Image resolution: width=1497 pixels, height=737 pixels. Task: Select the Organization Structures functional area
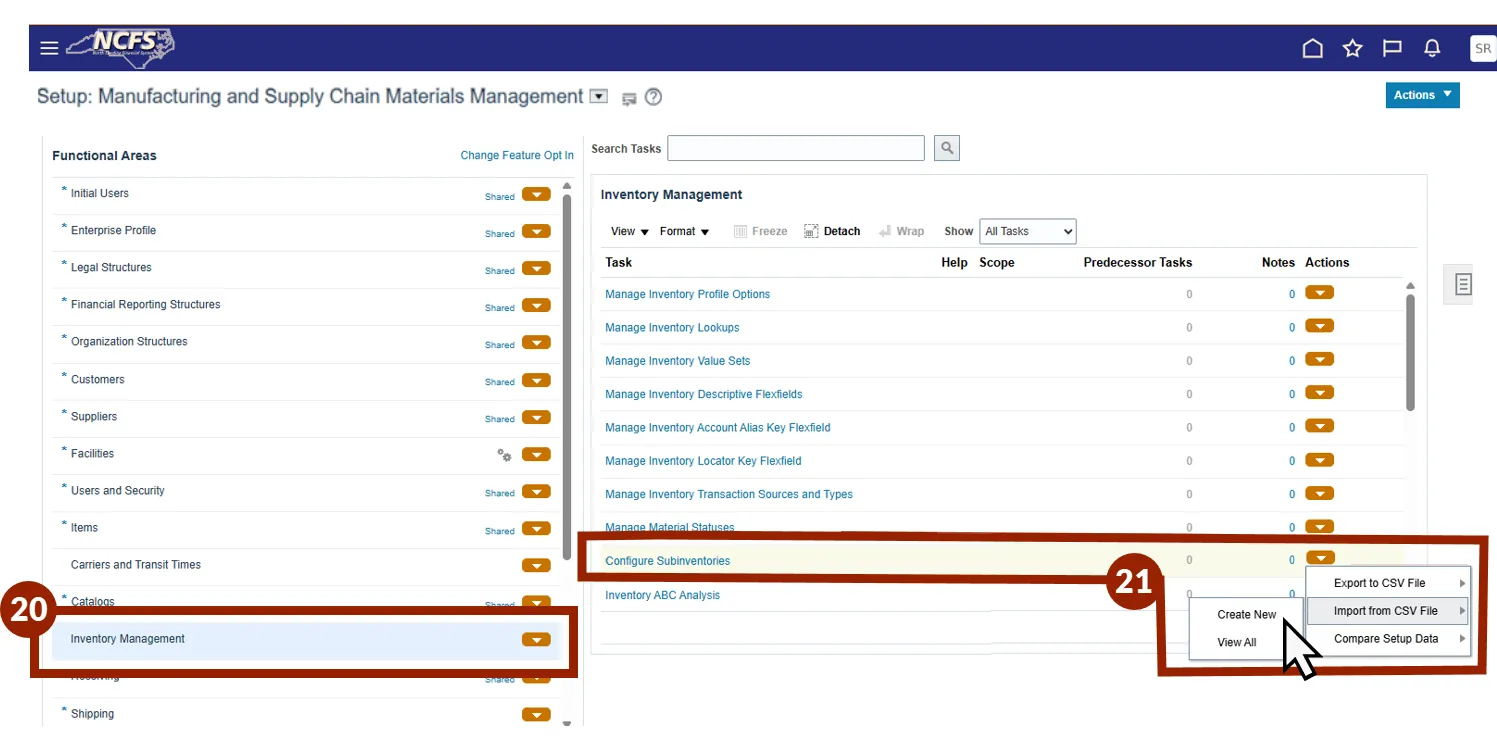[129, 342]
